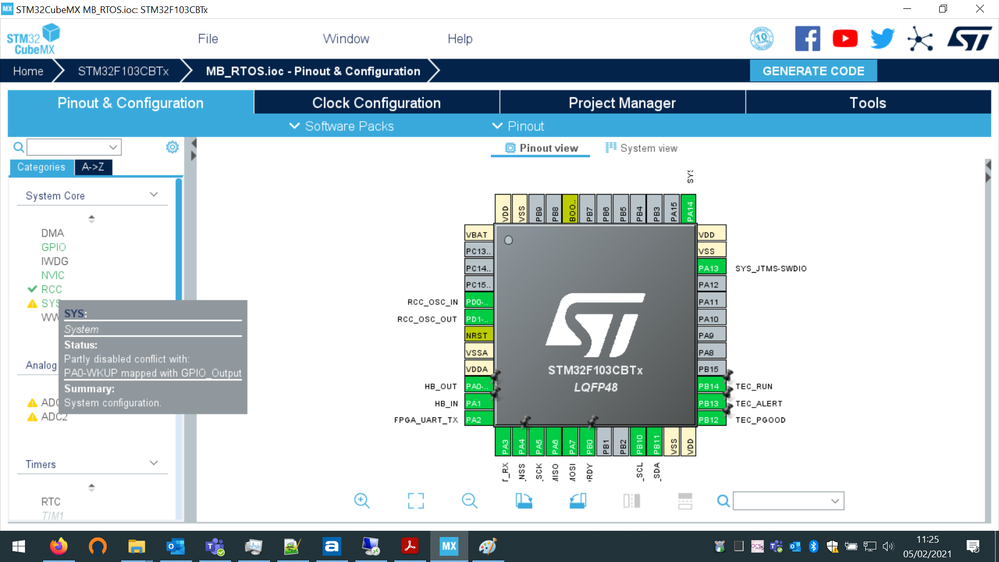
Task: Click pin PB12 on the chip
Action: coord(711,419)
